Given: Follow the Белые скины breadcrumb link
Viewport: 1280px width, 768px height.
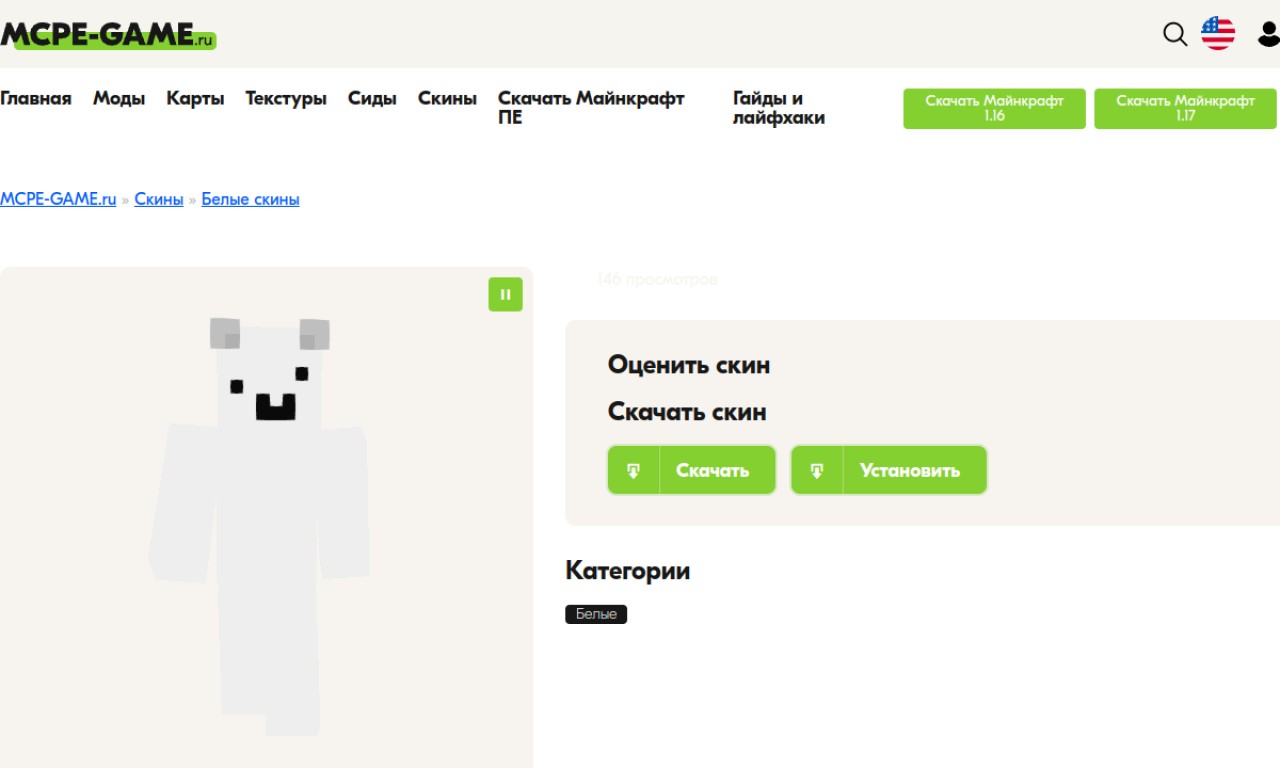Looking at the screenshot, I should click(250, 199).
